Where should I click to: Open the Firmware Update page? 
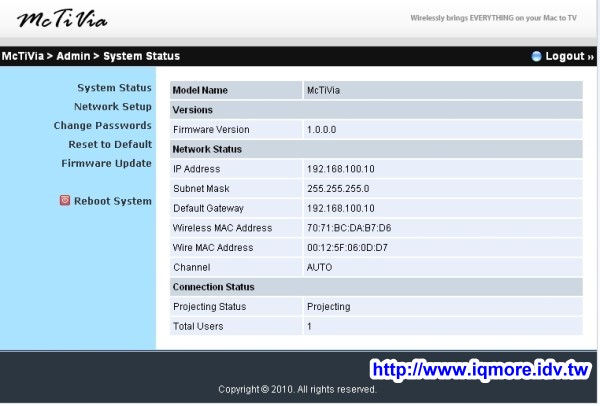[x=106, y=163]
